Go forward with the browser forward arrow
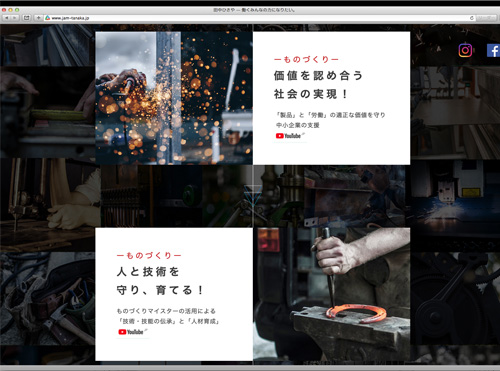This screenshot has width=500, height=371. [15, 18]
